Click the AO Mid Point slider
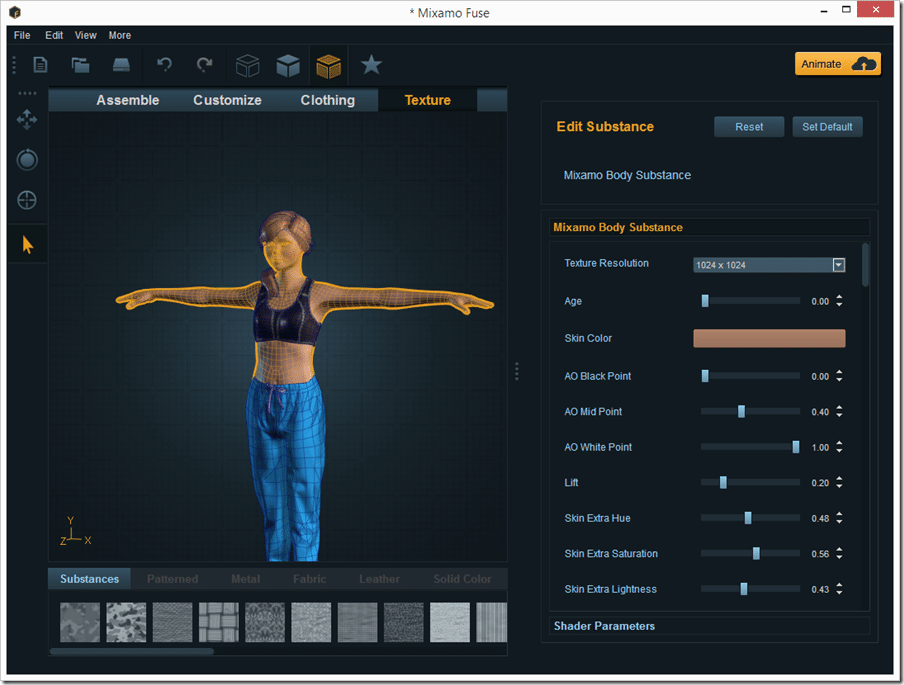 click(x=750, y=412)
